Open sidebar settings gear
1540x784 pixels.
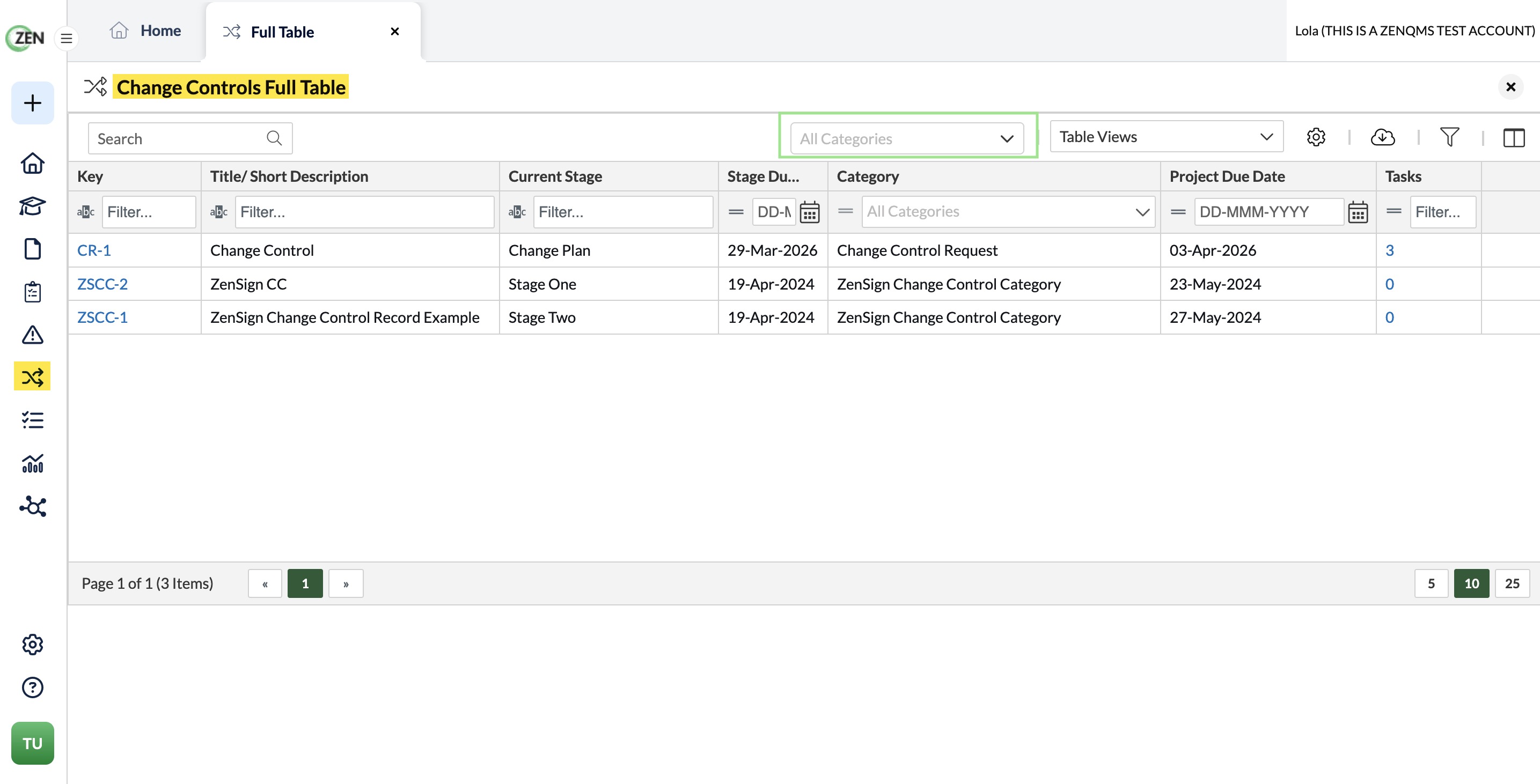tap(32, 644)
